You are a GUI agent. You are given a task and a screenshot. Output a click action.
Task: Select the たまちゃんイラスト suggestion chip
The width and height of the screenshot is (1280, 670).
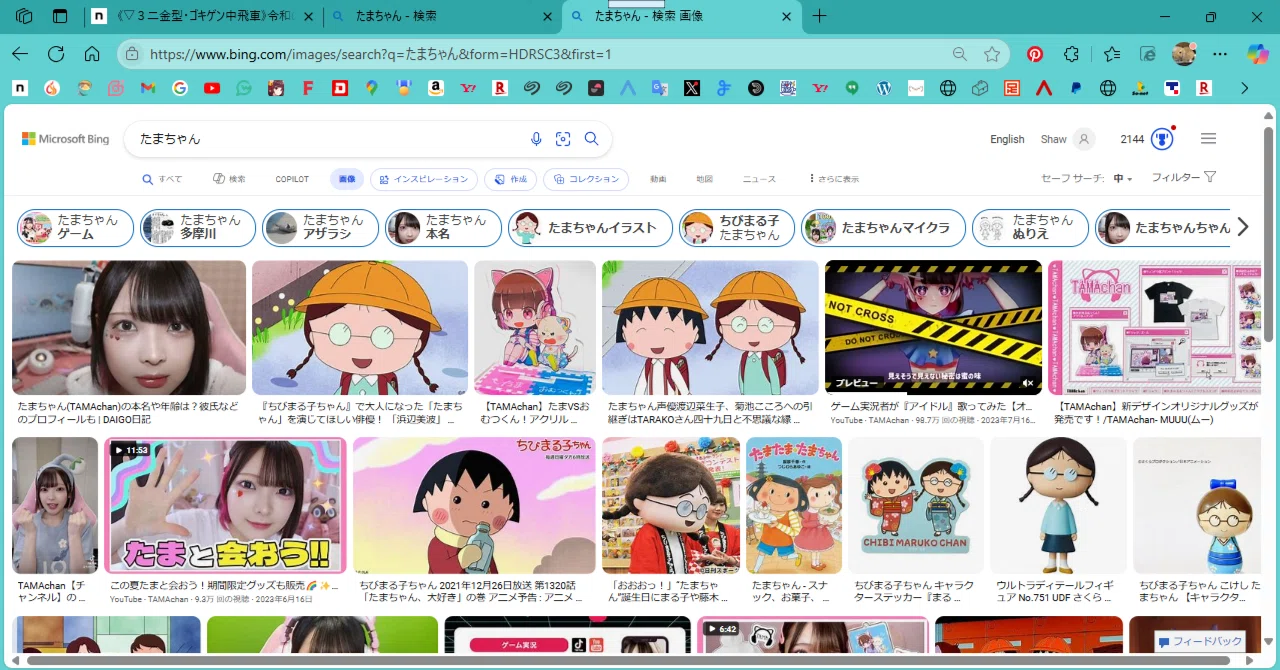pos(588,228)
